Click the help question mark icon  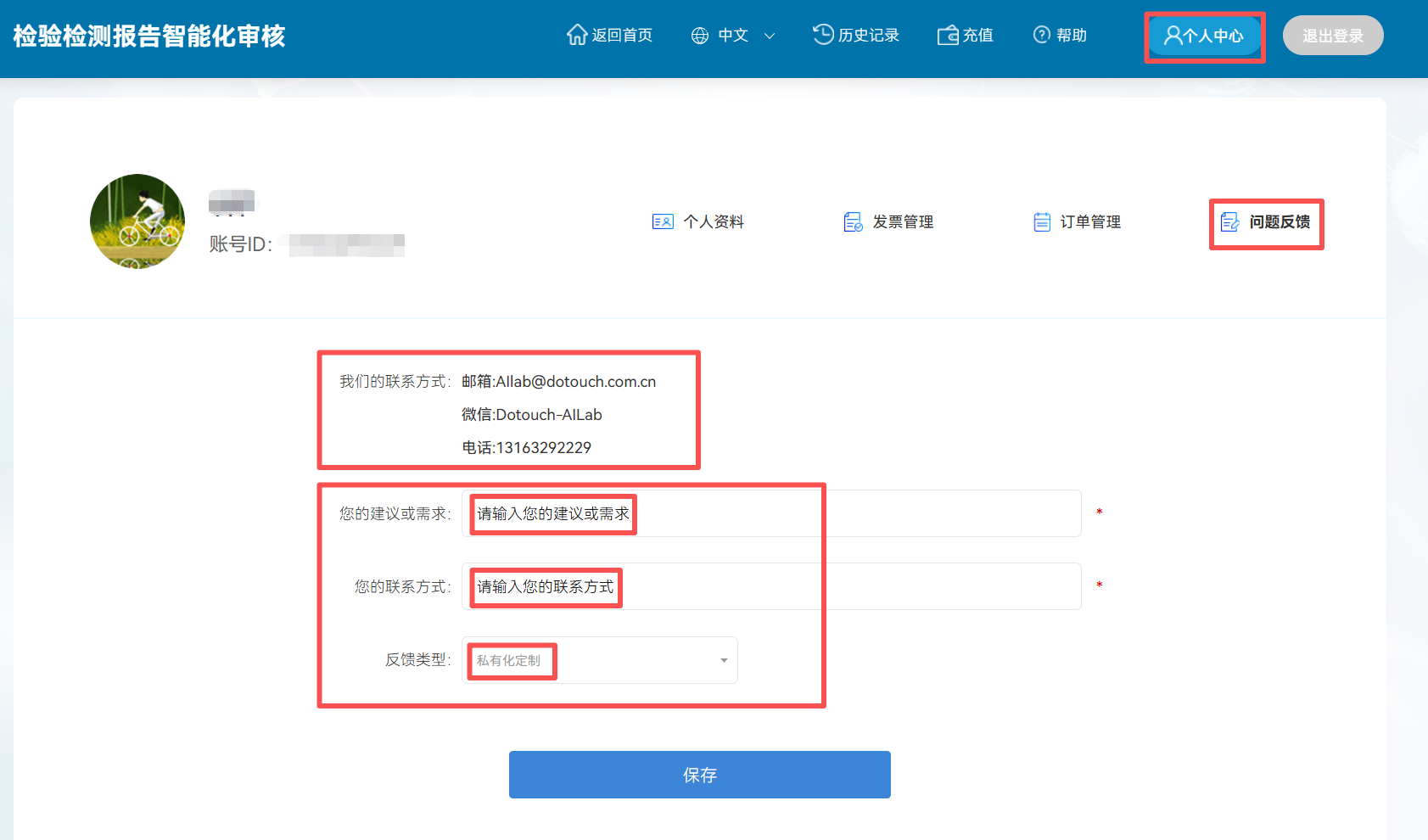click(1042, 35)
